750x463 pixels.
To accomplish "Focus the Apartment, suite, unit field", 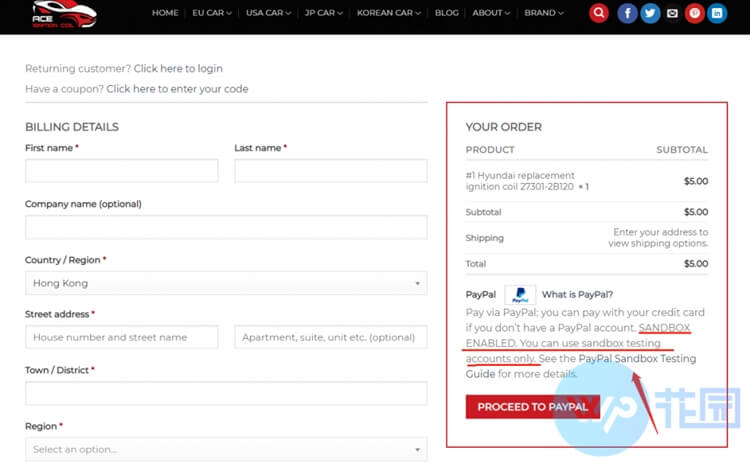I will [331, 337].
